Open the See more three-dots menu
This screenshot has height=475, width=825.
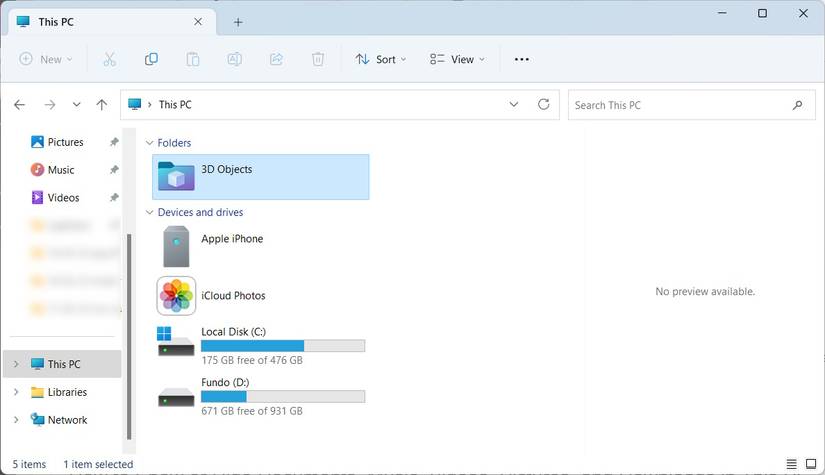pos(521,59)
